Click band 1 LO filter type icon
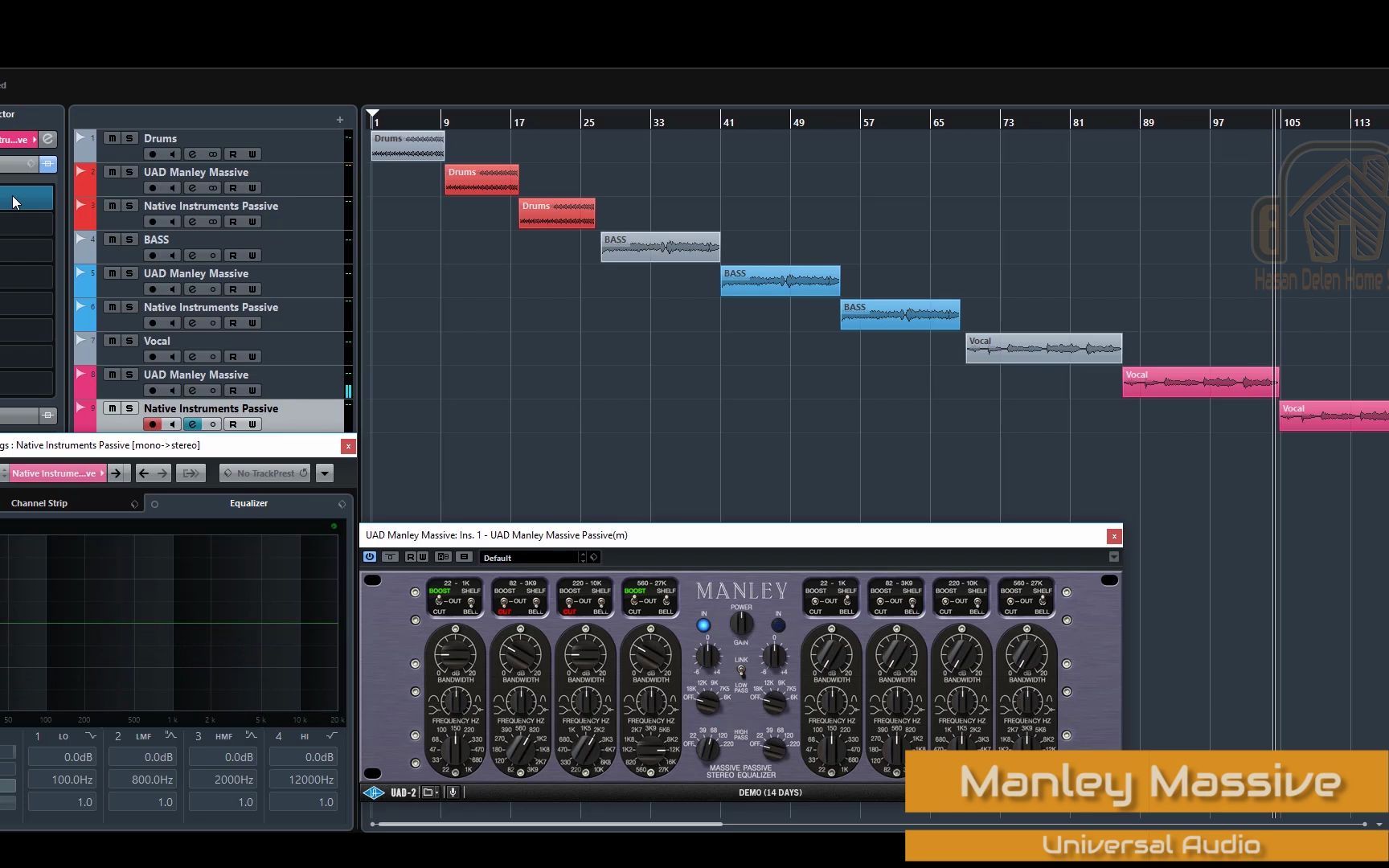 coord(90,735)
